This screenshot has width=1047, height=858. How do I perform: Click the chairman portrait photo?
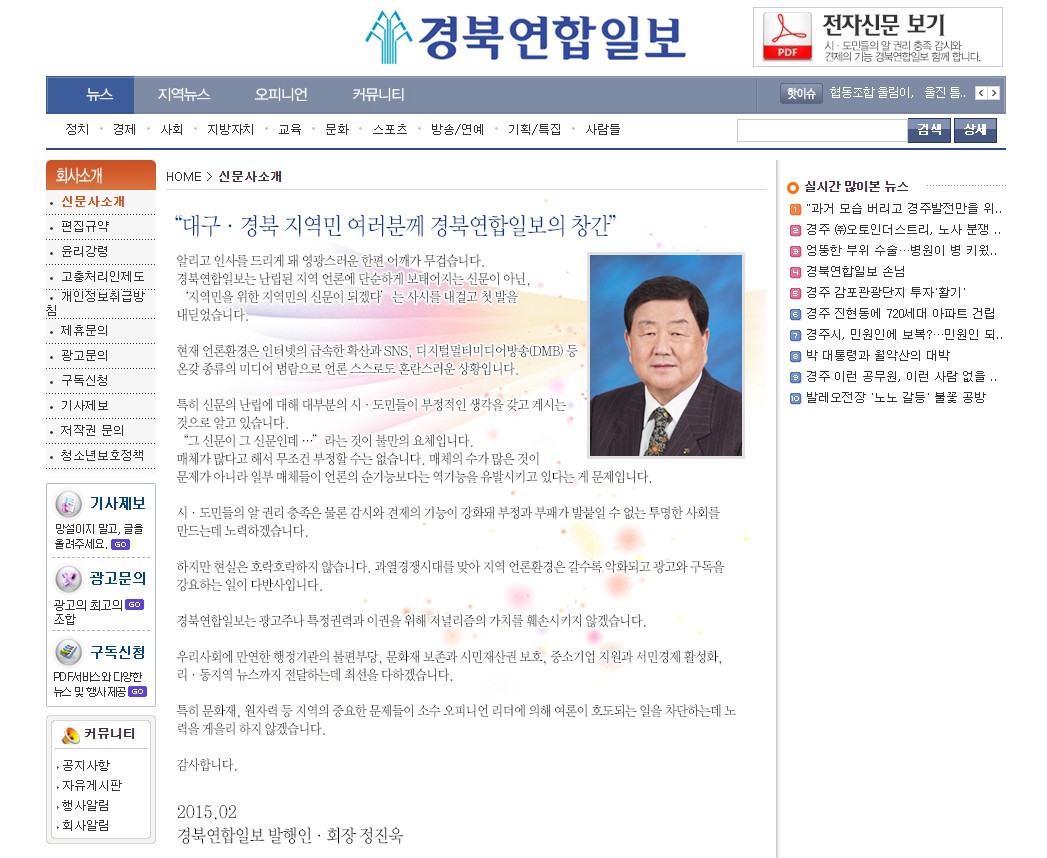pyautogui.click(x=666, y=356)
